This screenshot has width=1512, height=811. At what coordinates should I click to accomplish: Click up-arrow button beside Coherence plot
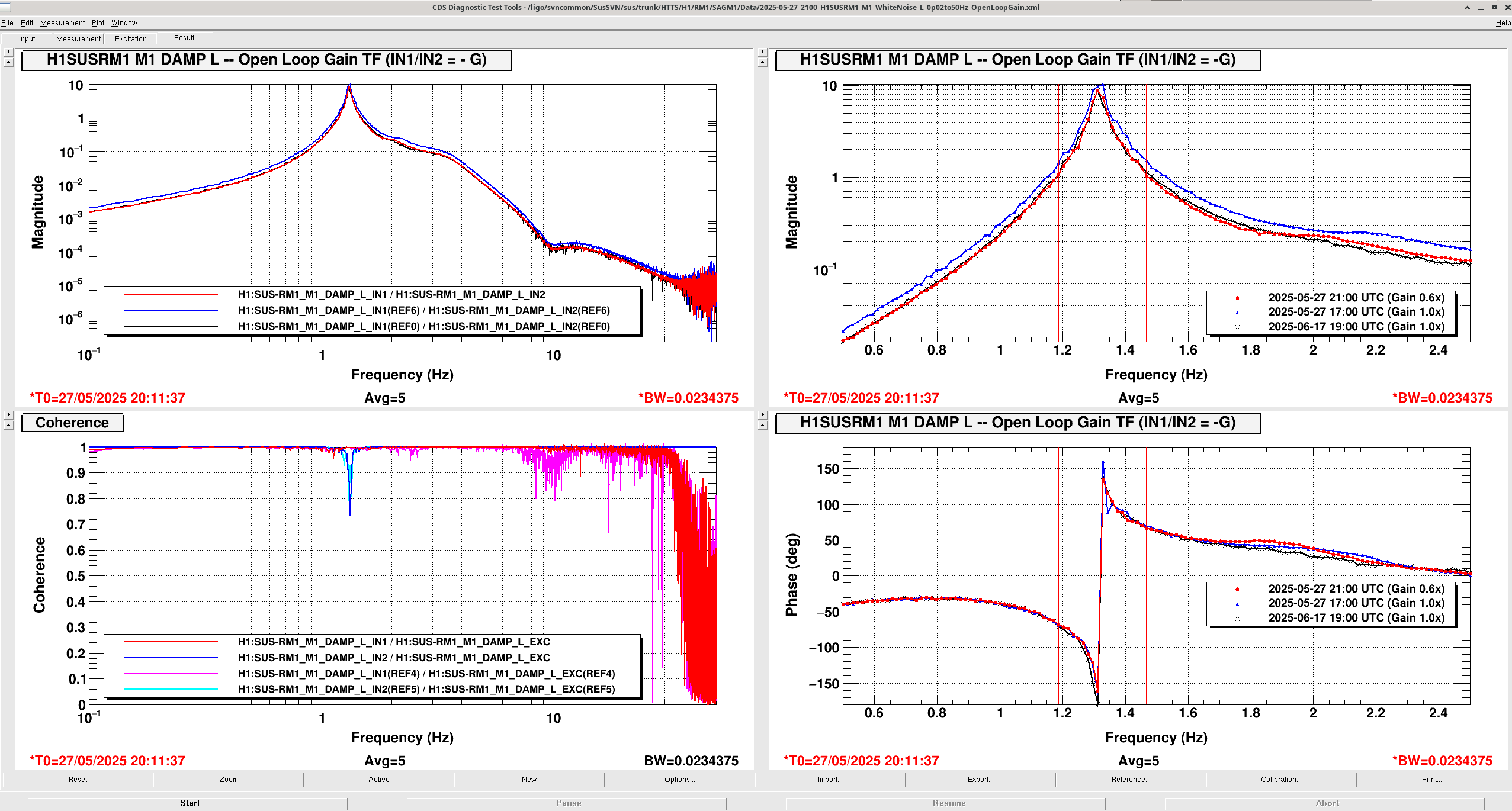pyautogui.click(x=8, y=425)
